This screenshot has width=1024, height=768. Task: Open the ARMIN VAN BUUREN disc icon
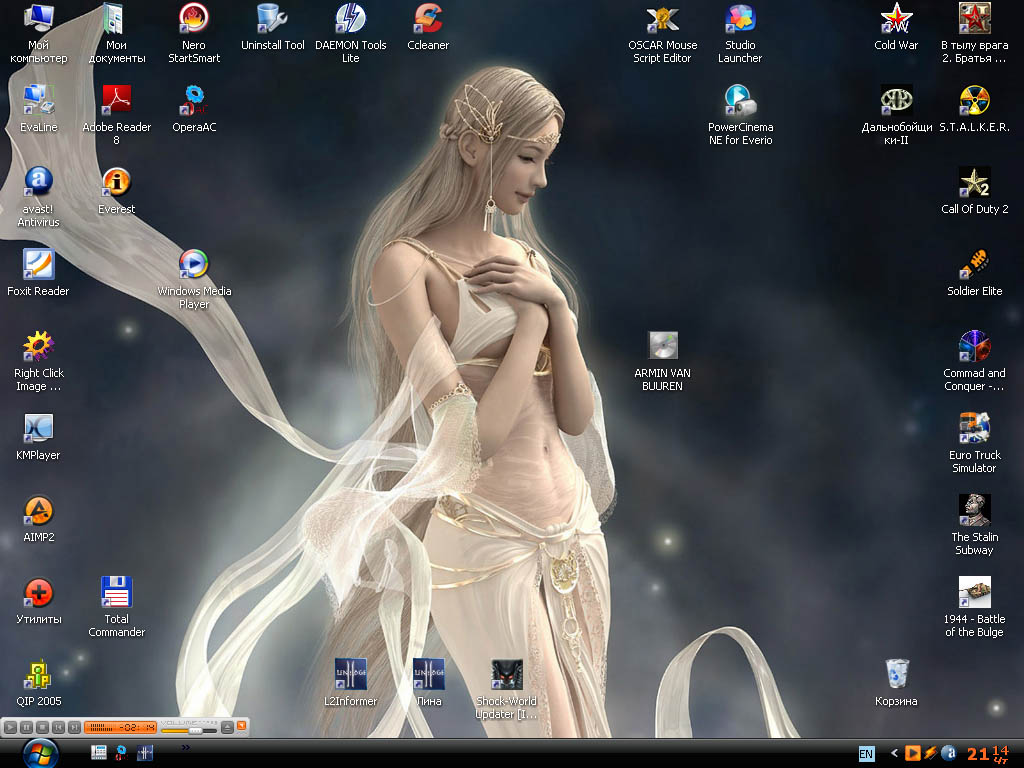pyautogui.click(x=662, y=361)
